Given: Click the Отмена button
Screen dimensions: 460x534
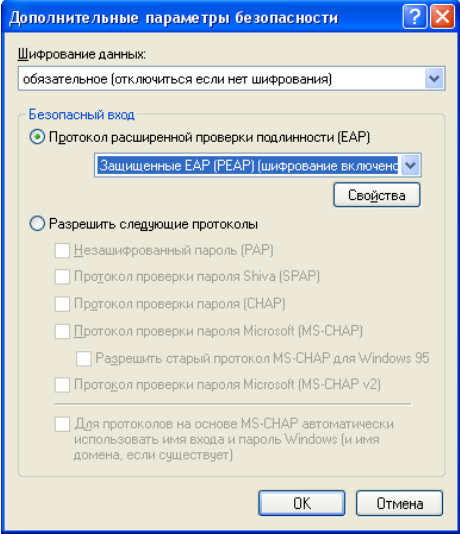Looking at the screenshot, I should point(399,503).
